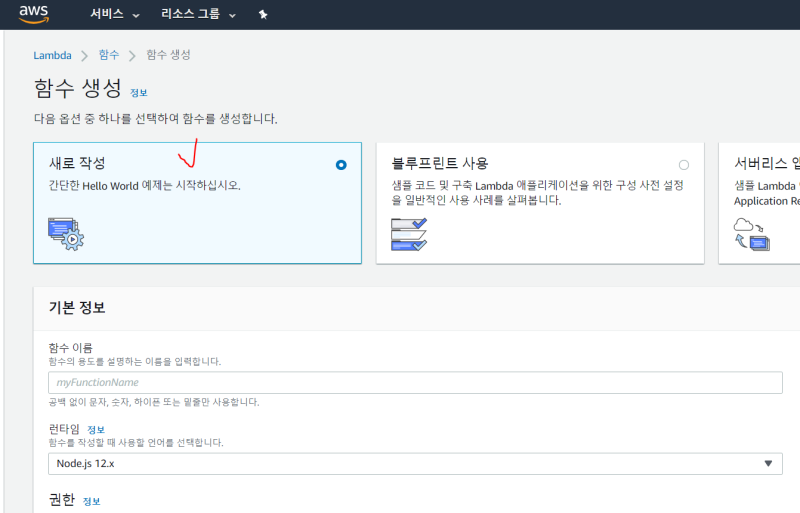Click the AWS logo in header
This screenshot has height=513, width=800.
point(34,14)
